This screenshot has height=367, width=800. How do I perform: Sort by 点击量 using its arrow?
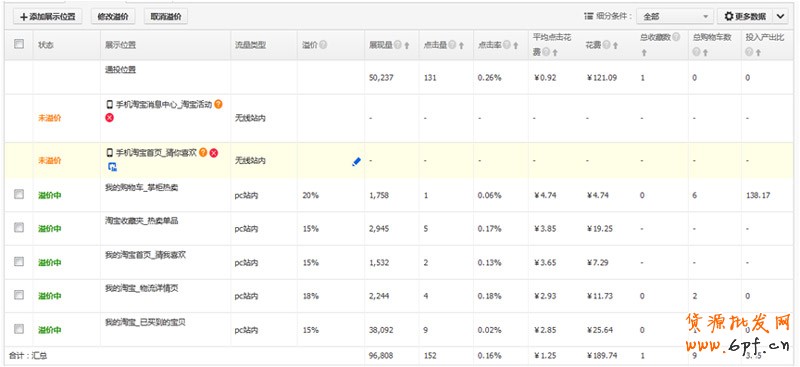pyautogui.click(x=461, y=45)
